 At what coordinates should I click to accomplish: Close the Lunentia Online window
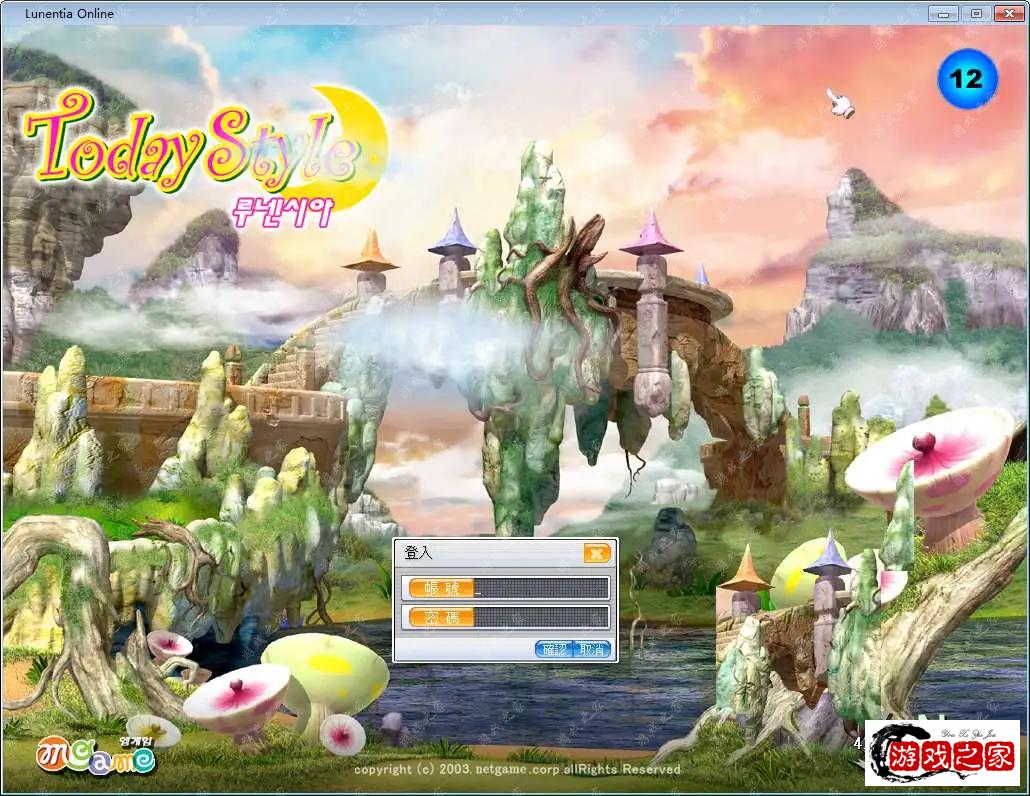(1008, 13)
